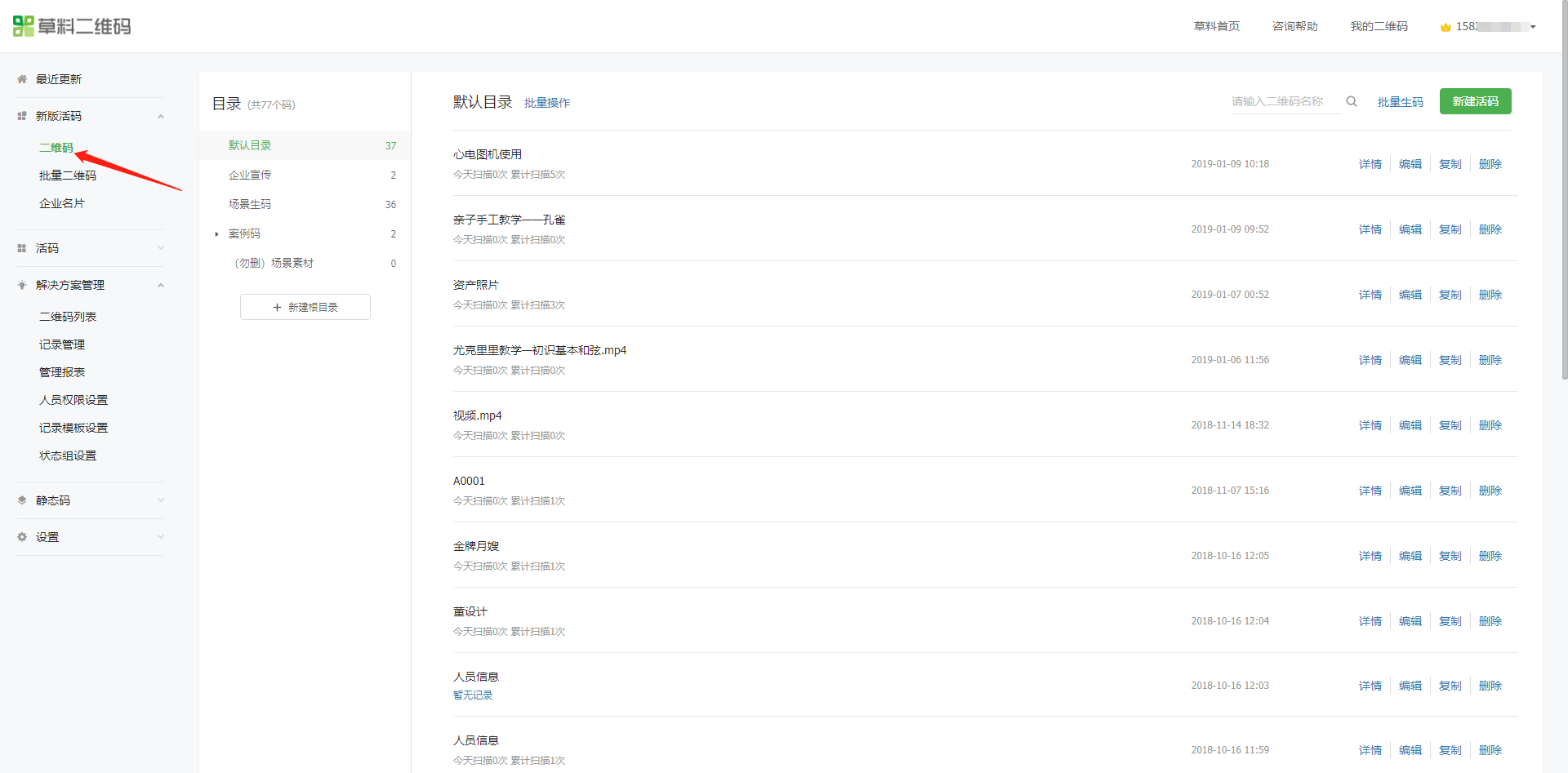Click the 心电图机使用 title

[488, 154]
